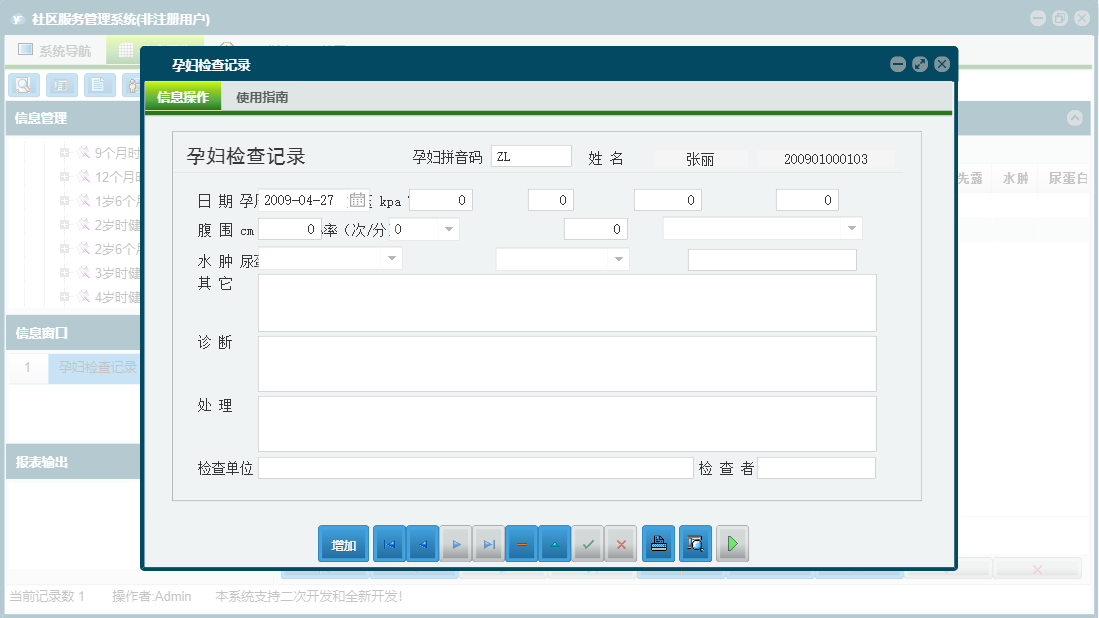The width and height of the screenshot is (1099, 618).
Task: Click the printer icon button
Action: click(659, 544)
